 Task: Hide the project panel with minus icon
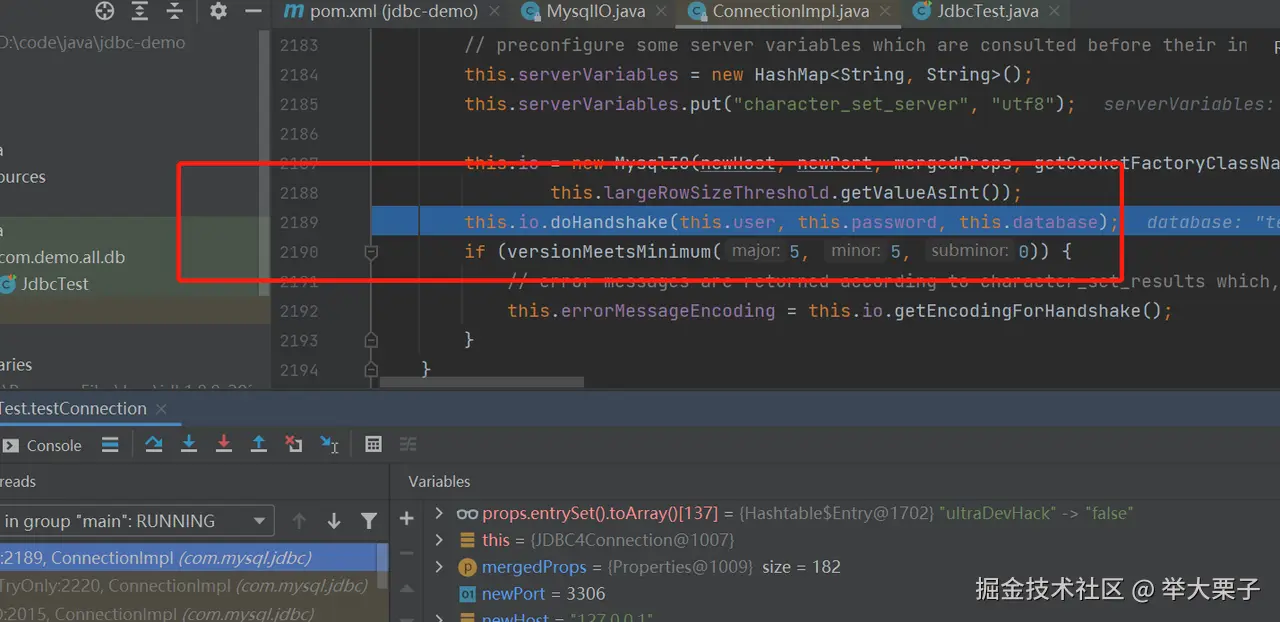pos(253,11)
